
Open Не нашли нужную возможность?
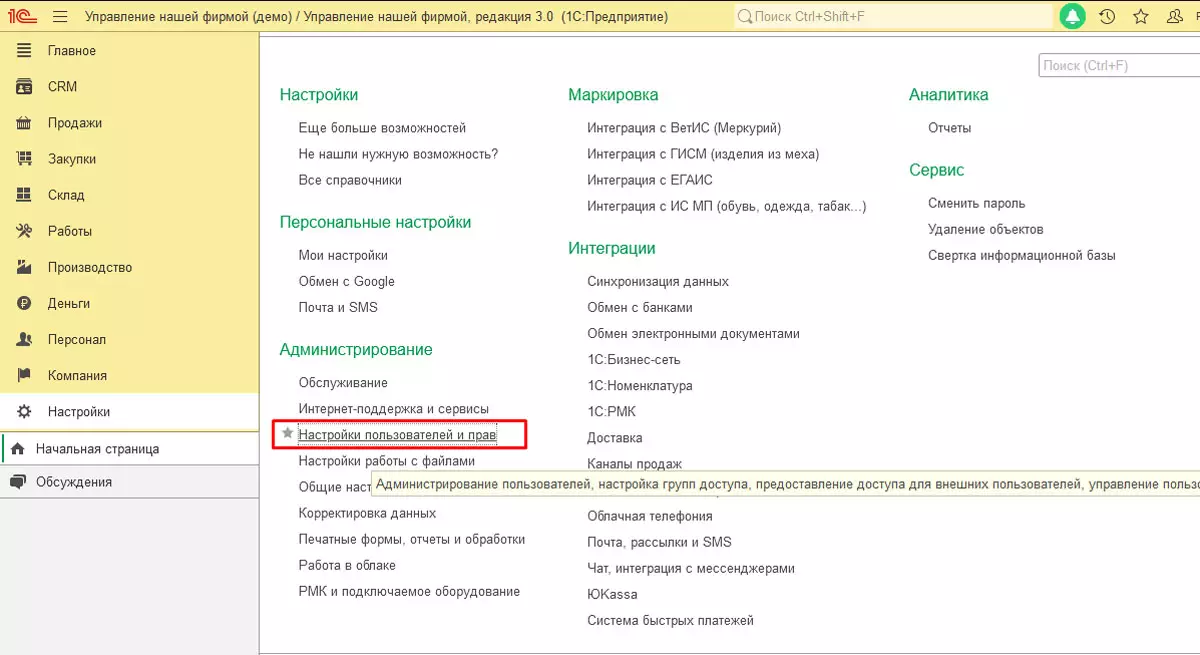point(398,154)
